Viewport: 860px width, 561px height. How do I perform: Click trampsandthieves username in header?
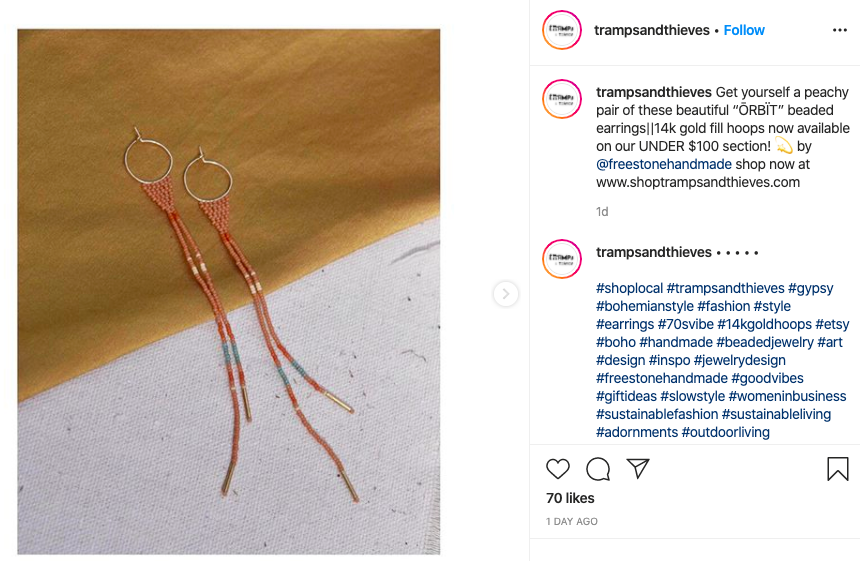652,30
